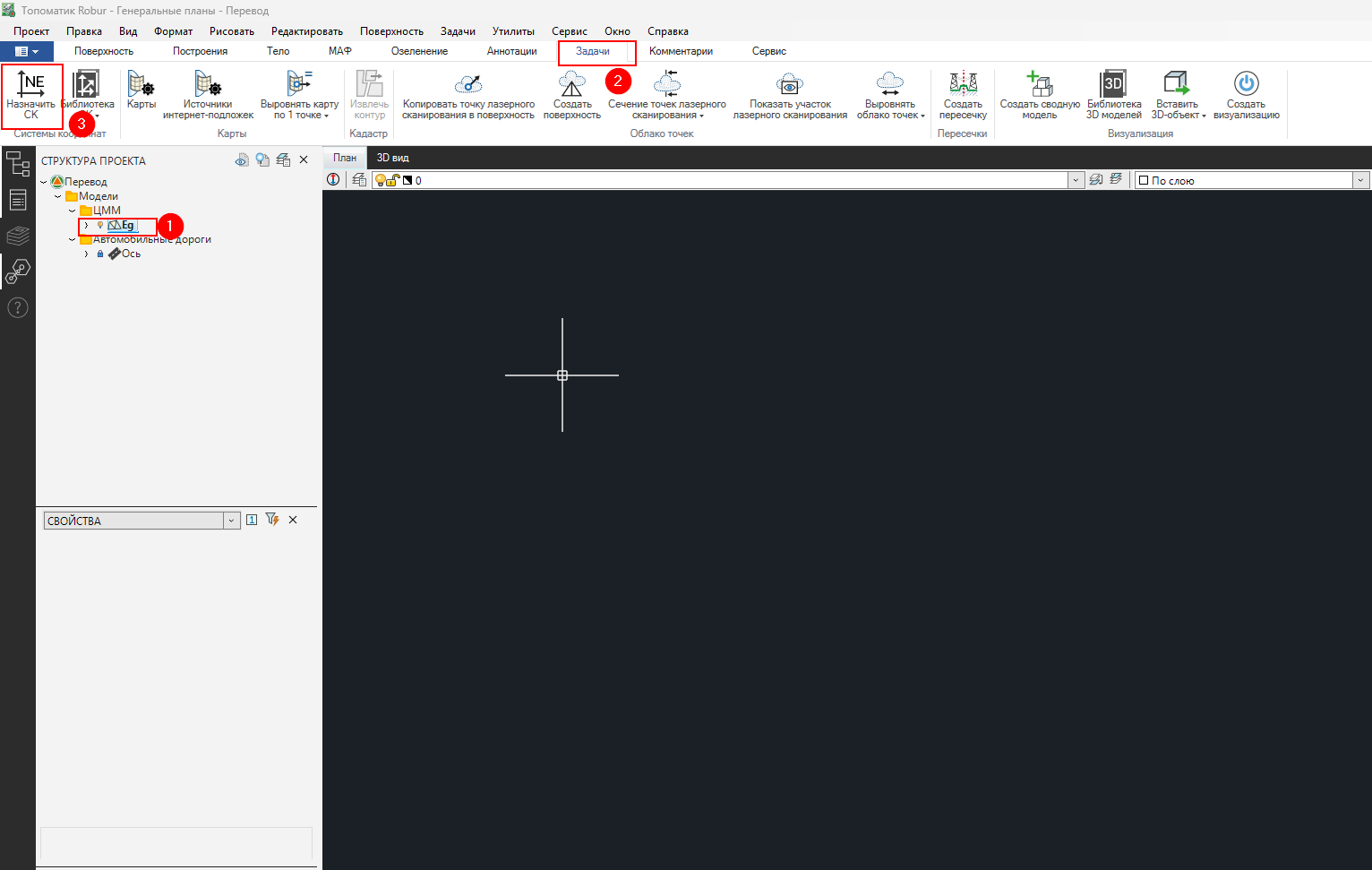Viewport: 1372px width, 870px height.
Task: Select the Ось item in tree
Action: point(125,254)
